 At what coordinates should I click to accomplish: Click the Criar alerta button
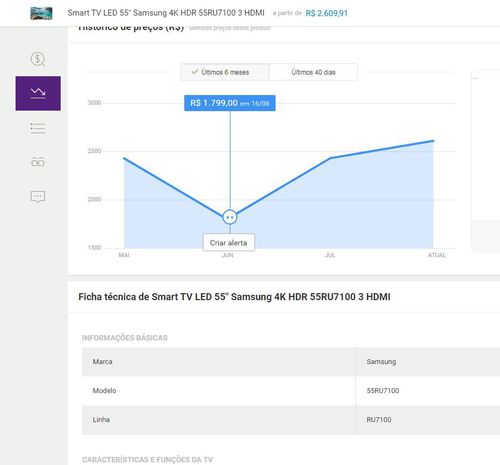[229, 243]
